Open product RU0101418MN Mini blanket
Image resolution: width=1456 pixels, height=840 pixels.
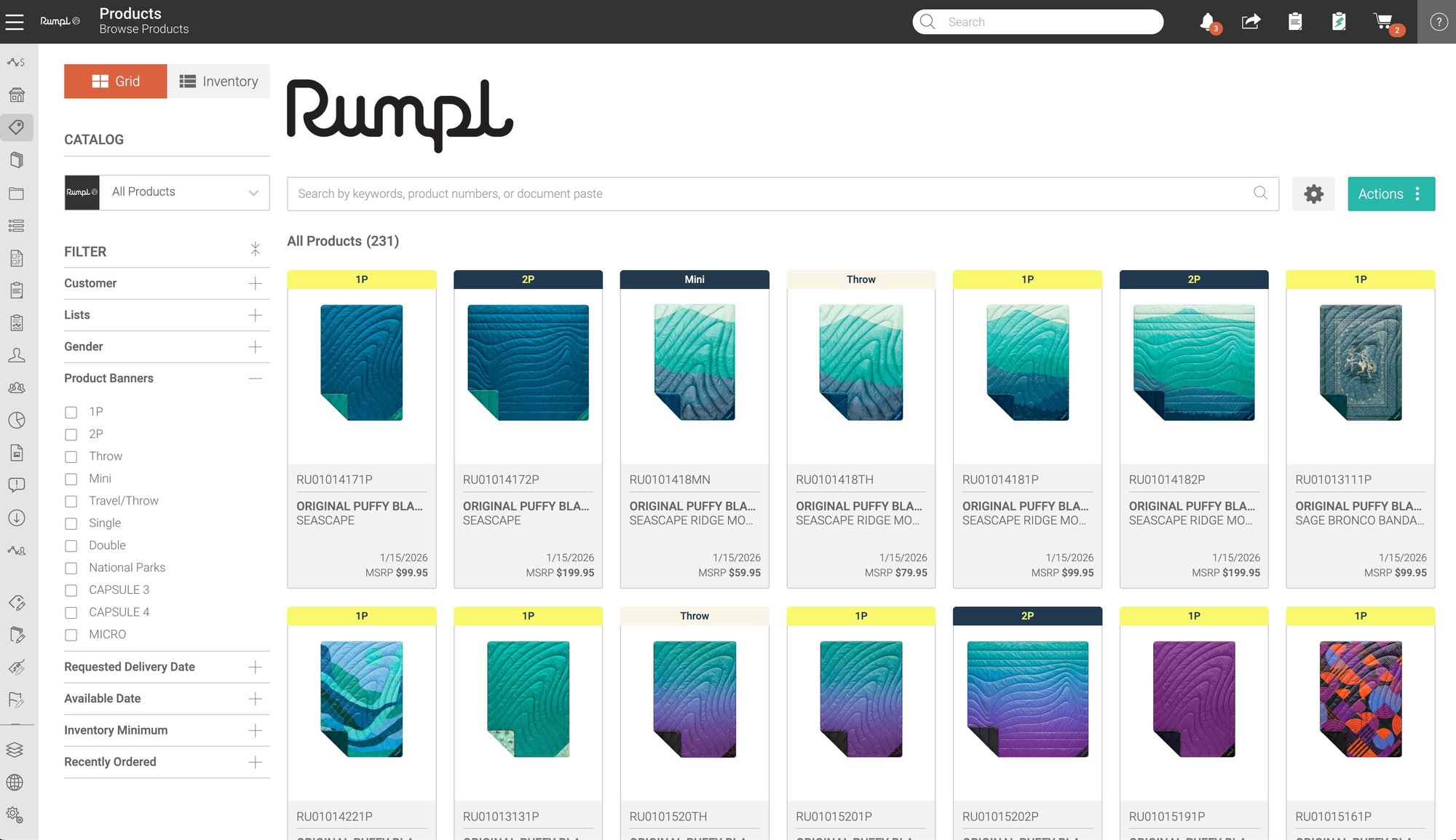[x=695, y=429]
